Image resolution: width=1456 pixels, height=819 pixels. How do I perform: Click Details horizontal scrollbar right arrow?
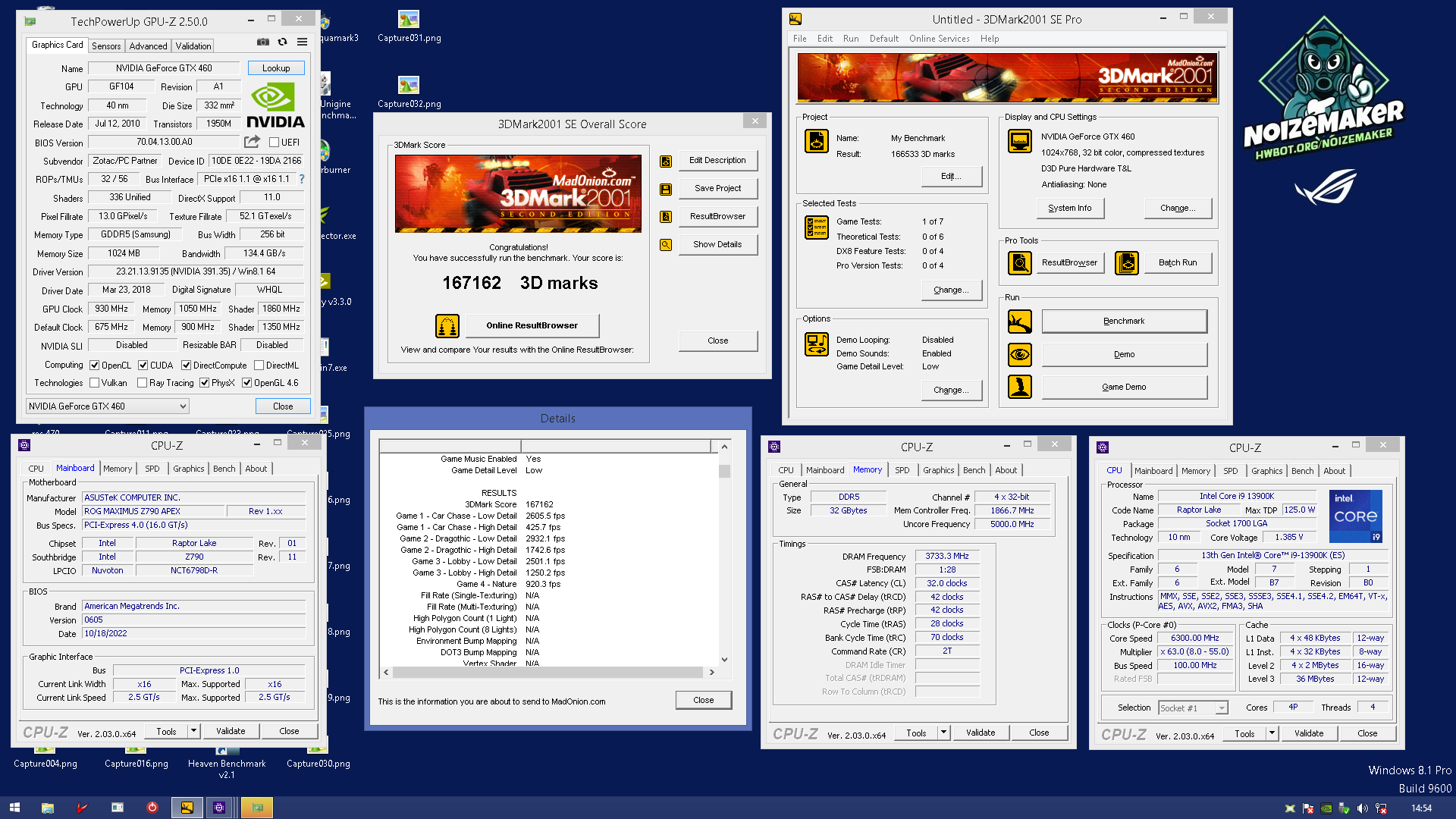[711, 672]
